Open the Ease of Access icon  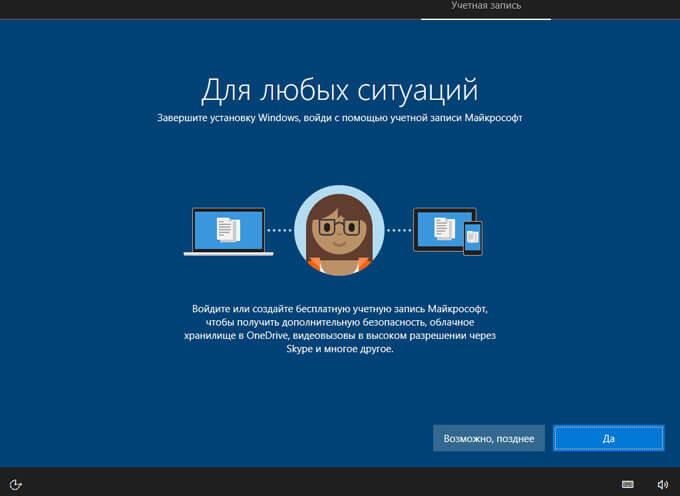point(16,484)
